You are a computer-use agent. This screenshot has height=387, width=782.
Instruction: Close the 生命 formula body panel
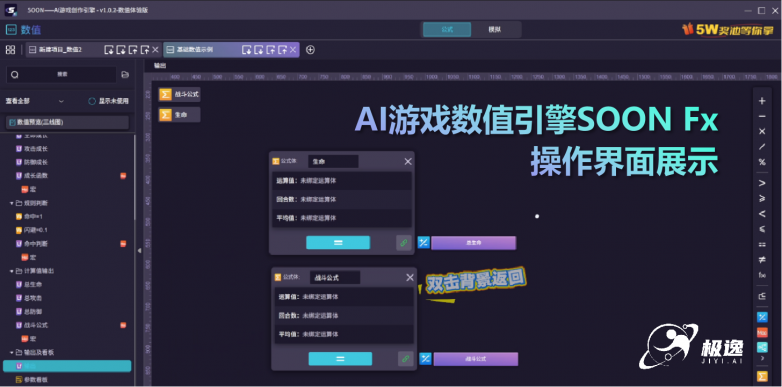(x=408, y=162)
